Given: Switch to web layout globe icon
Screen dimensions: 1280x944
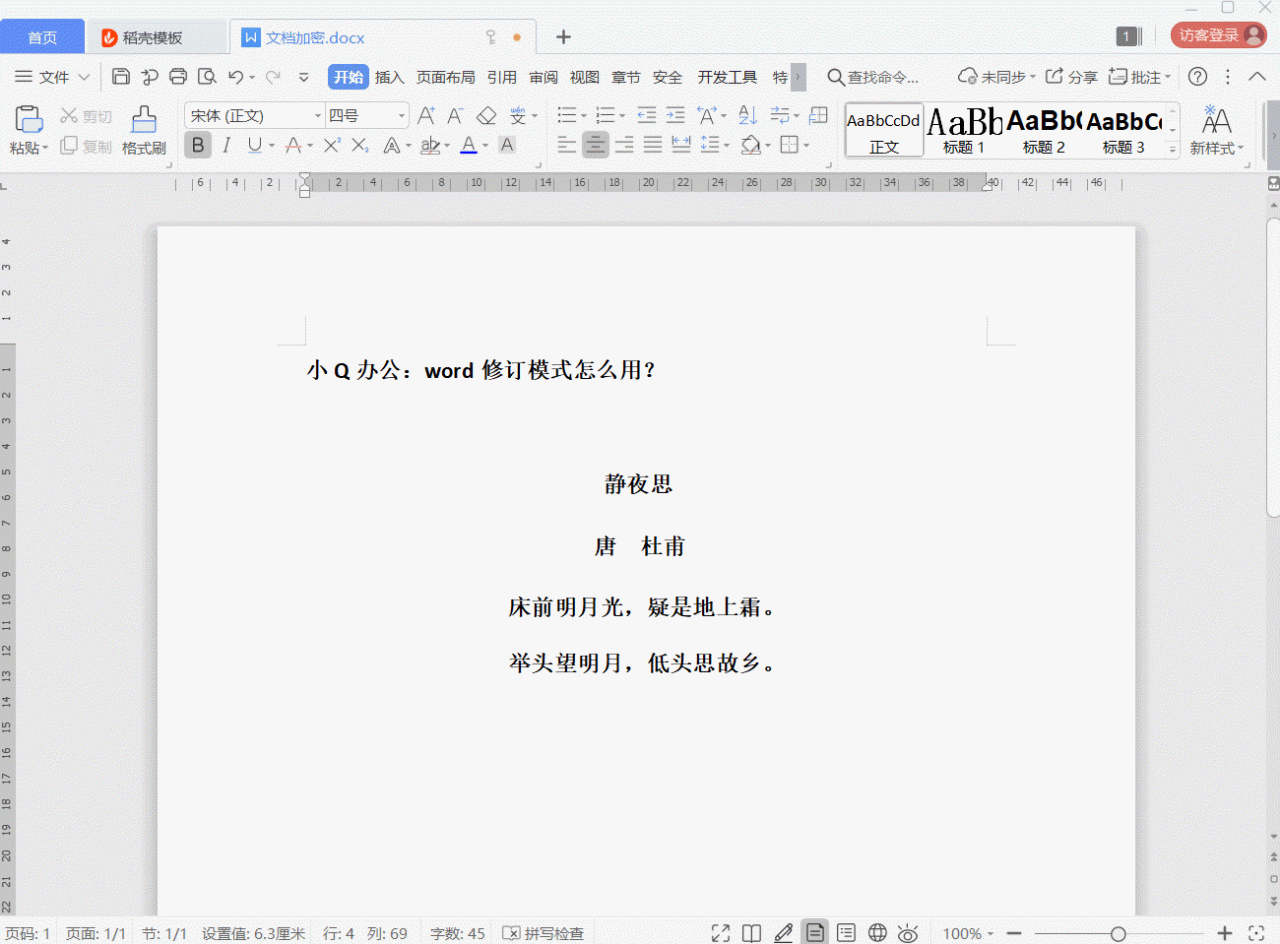Looking at the screenshot, I should point(877,933).
